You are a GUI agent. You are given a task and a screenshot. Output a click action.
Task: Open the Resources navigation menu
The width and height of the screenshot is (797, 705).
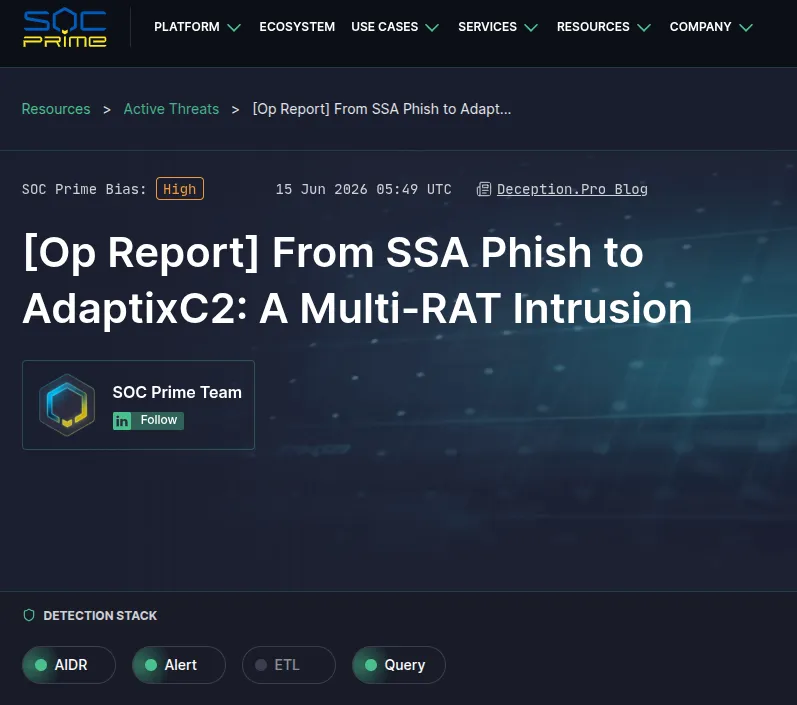(x=593, y=27)
